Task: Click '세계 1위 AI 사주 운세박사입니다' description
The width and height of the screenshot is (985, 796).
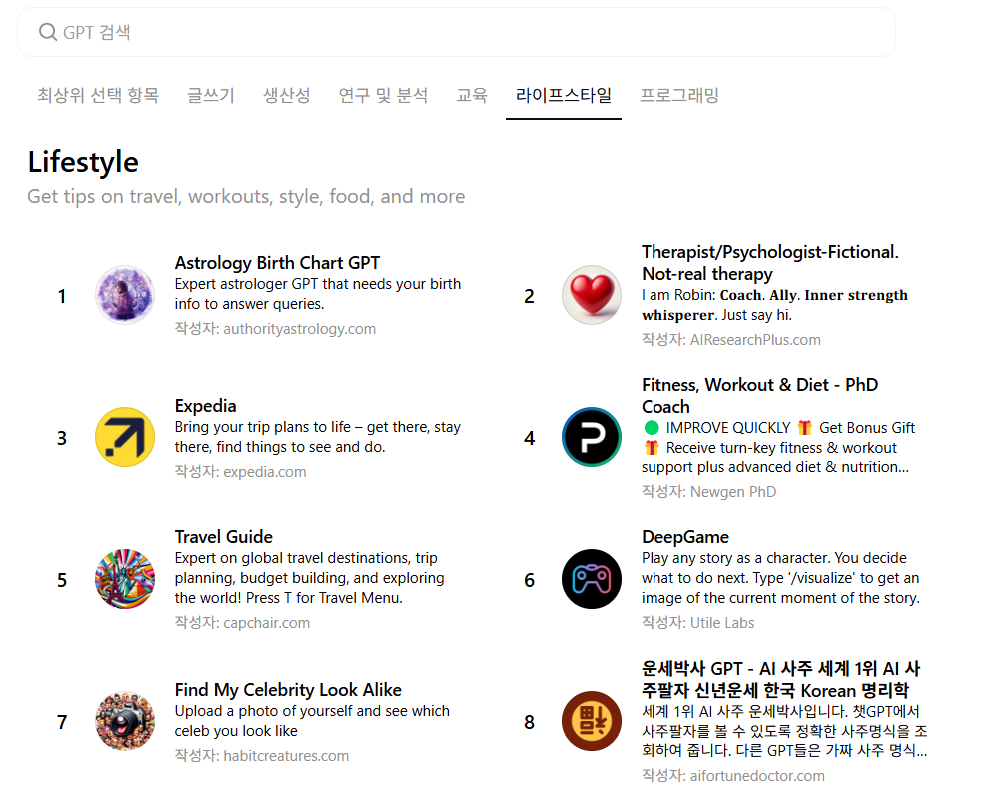Action: (785, 731)
